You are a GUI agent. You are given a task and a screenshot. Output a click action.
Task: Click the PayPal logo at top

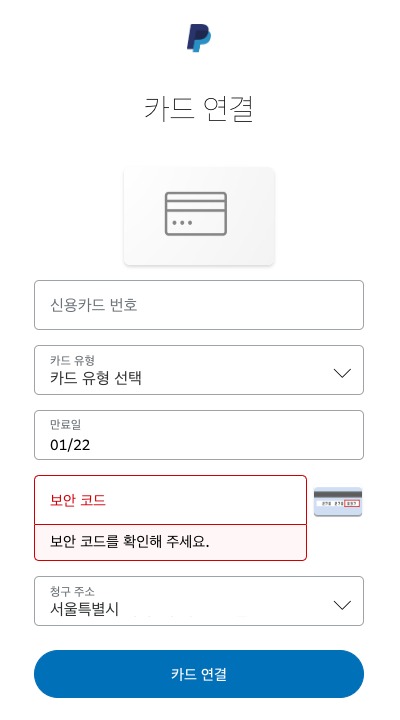coord(199,38)
